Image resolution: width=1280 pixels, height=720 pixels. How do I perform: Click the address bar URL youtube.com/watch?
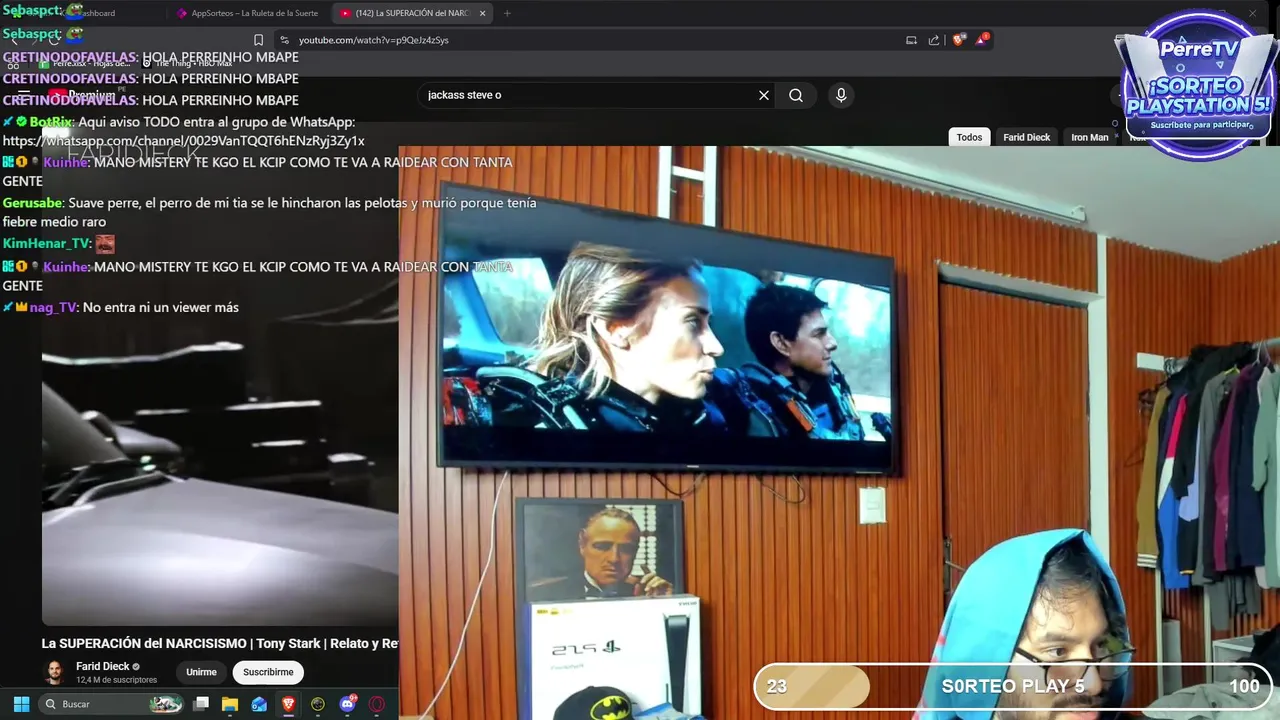pos(373,40)
